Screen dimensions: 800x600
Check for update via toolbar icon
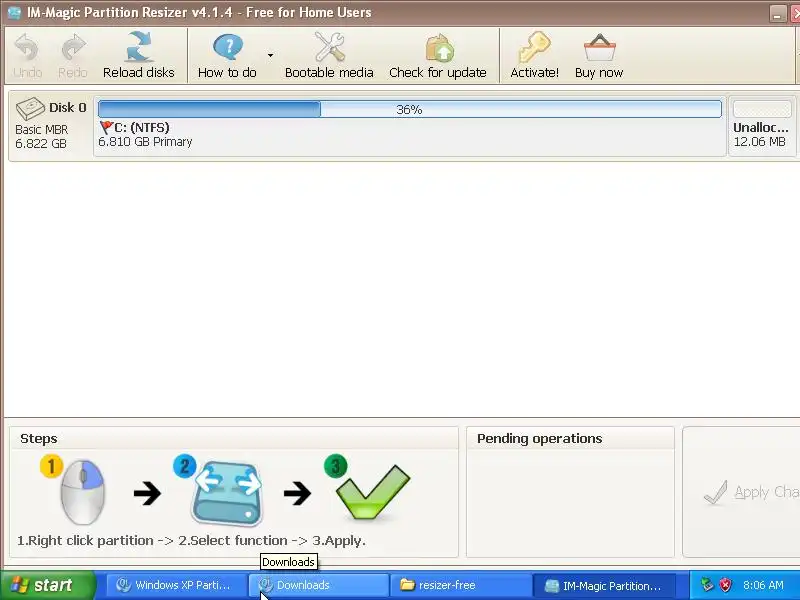click(438, 55)
